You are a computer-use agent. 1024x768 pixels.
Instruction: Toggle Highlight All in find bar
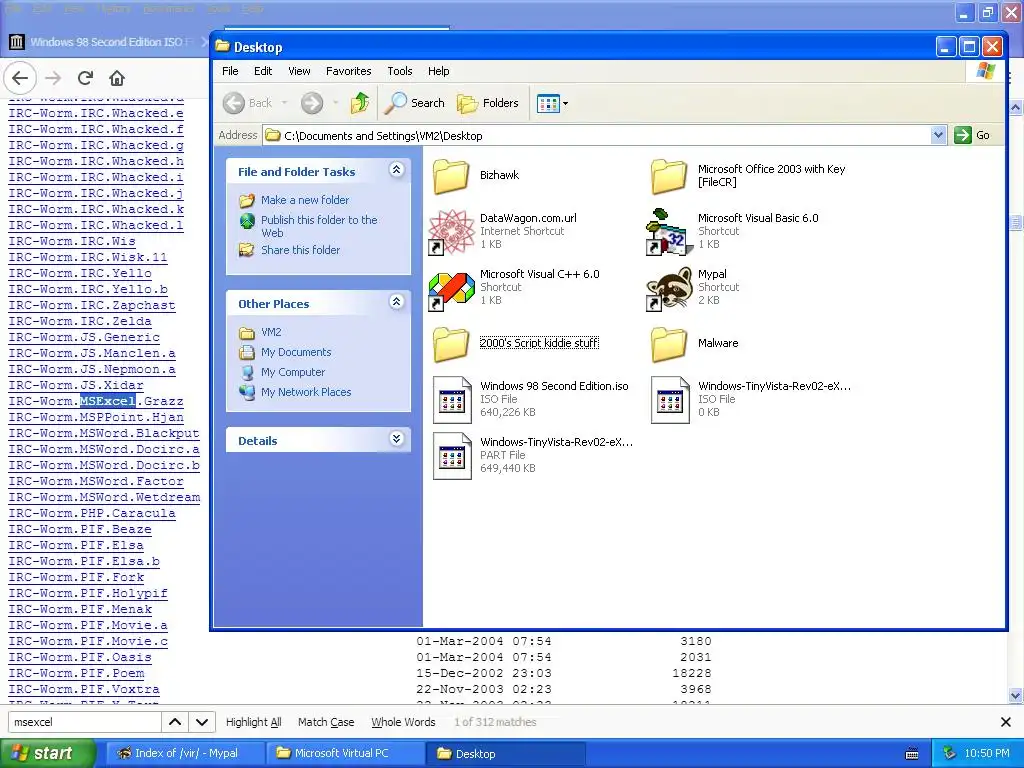tap(253, 722)
